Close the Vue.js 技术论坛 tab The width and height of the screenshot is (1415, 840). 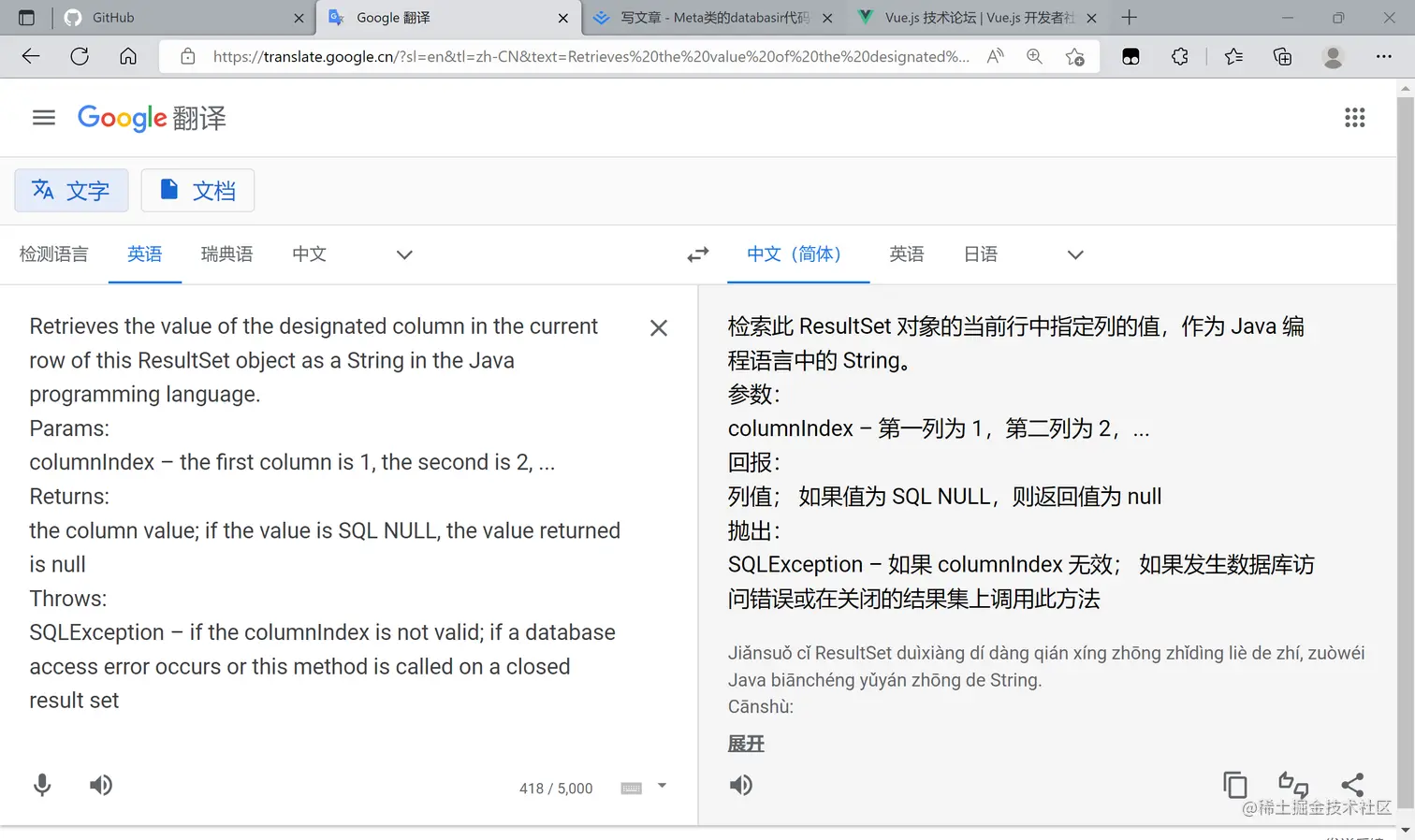point(1091,18)
